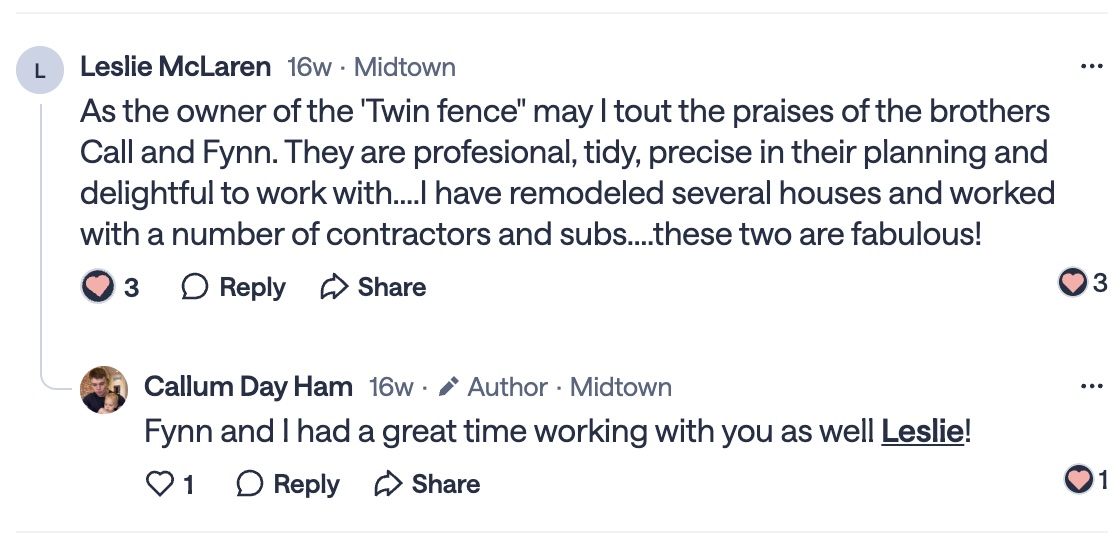Like Callum Day Ham's reply with heart
Image resolution: width=1120 pixels, height=544 pixels.
(x=159, y=484)
